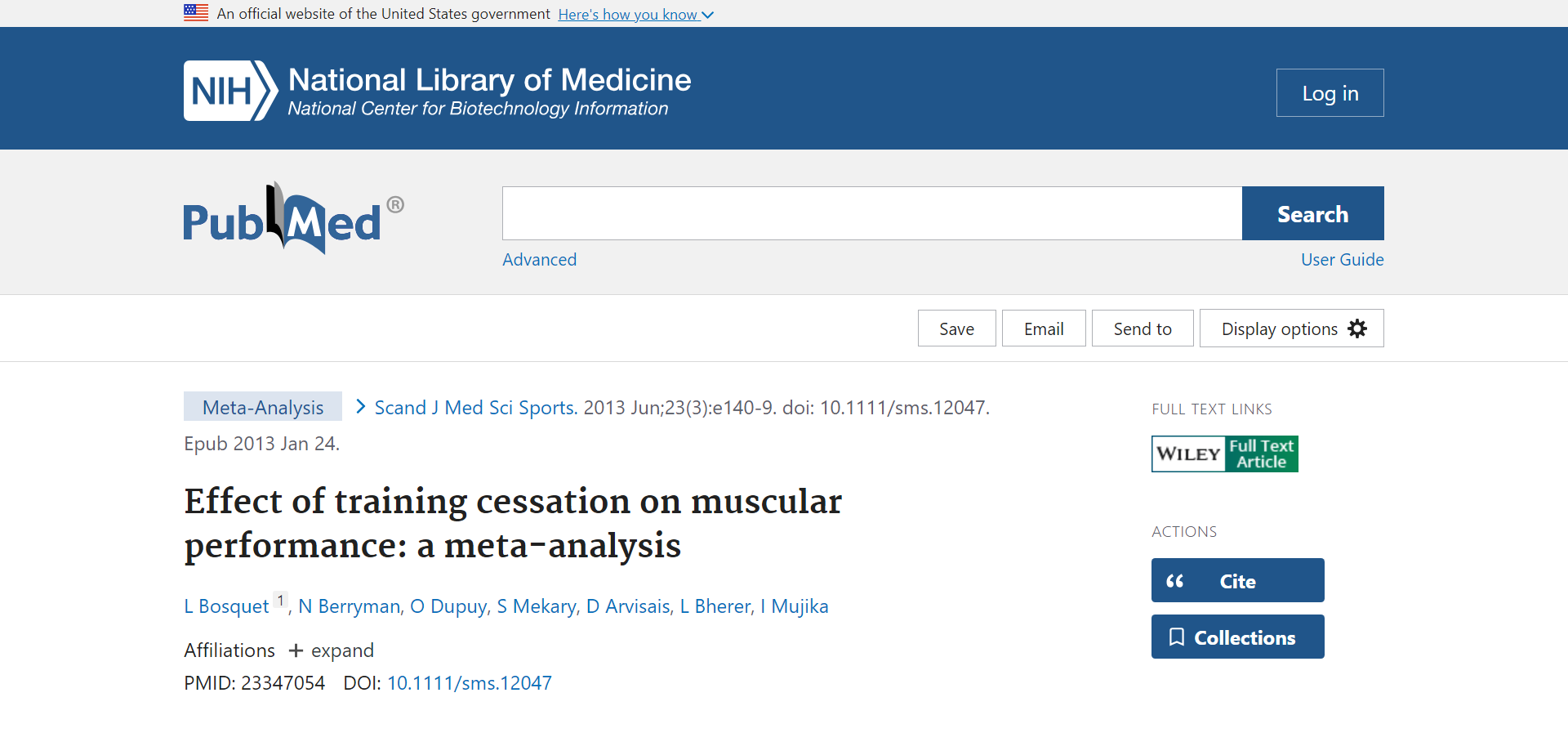Open the Send to menu

[x=1142, y=329]
